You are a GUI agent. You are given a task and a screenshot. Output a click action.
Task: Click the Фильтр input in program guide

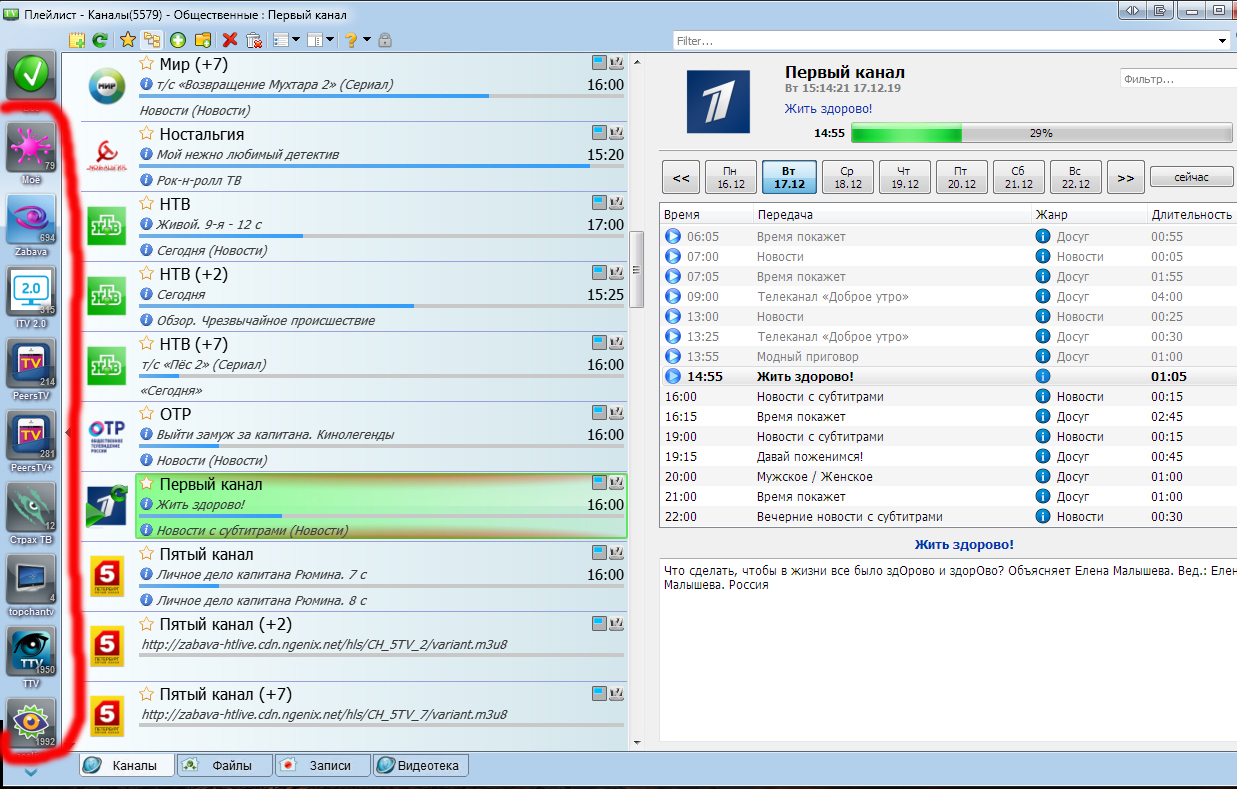pos(1177,79)
